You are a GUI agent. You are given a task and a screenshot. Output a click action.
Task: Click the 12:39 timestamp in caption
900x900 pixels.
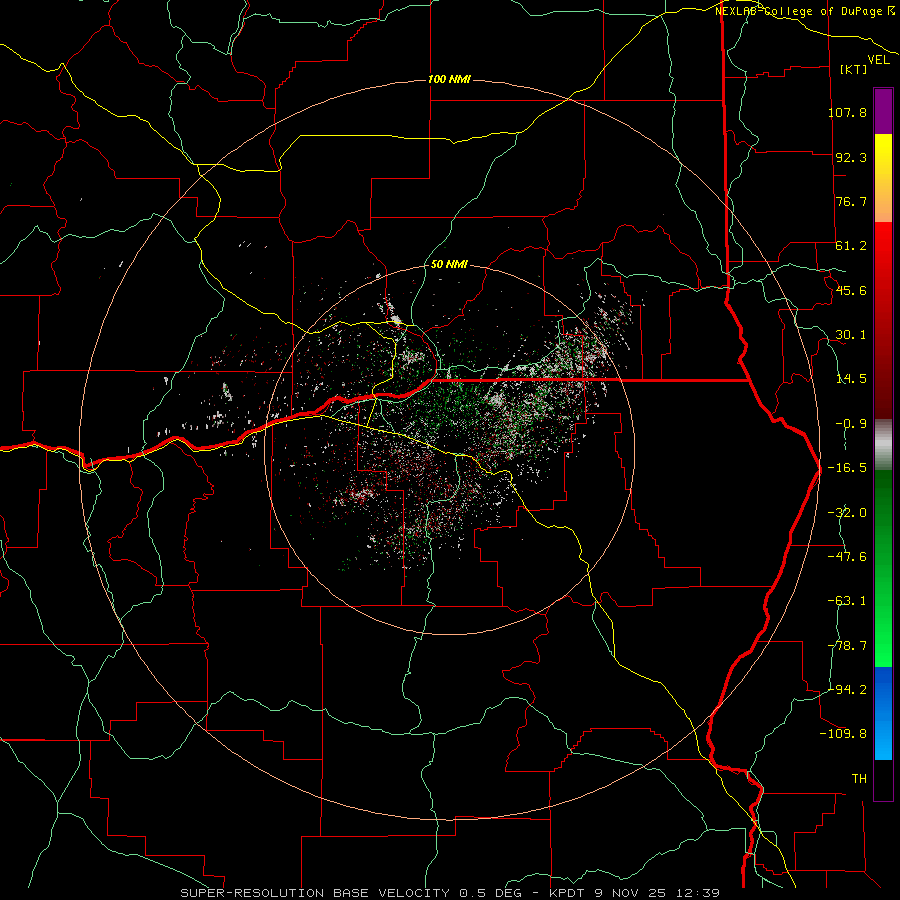pos(699,893)
